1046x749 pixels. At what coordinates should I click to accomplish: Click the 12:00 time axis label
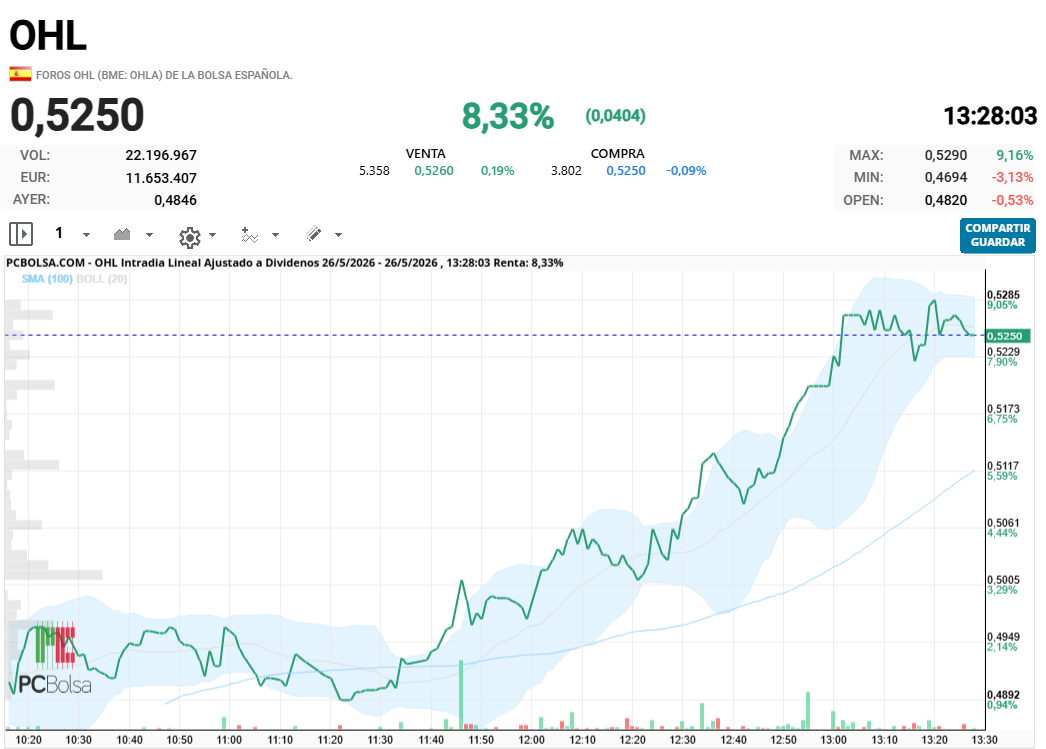(x=532, y=740)
